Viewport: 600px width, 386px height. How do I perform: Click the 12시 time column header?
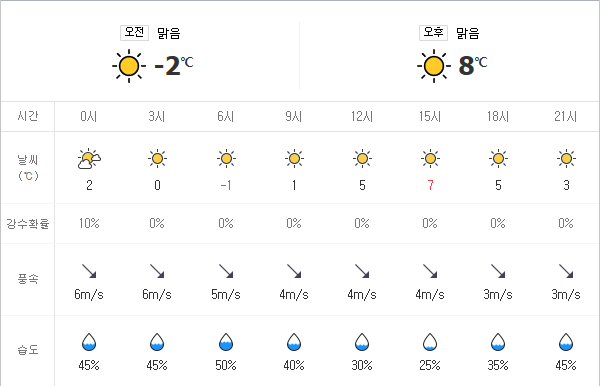click(x=362, y=116)
